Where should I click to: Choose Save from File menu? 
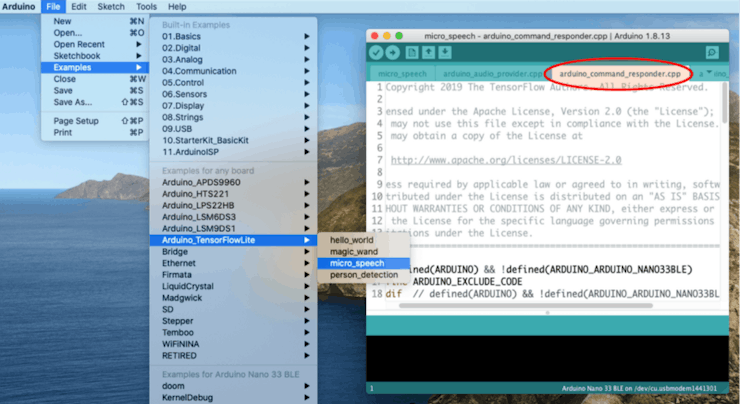click(95, 91)
